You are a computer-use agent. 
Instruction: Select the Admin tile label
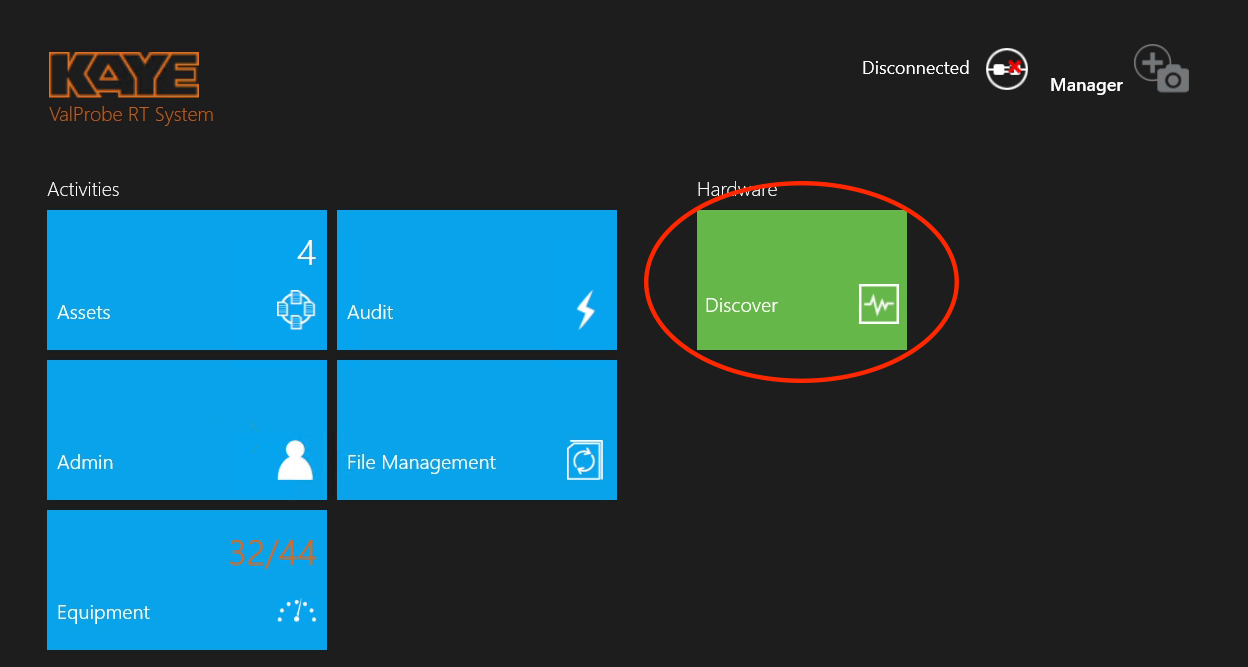tap(85, 463)
